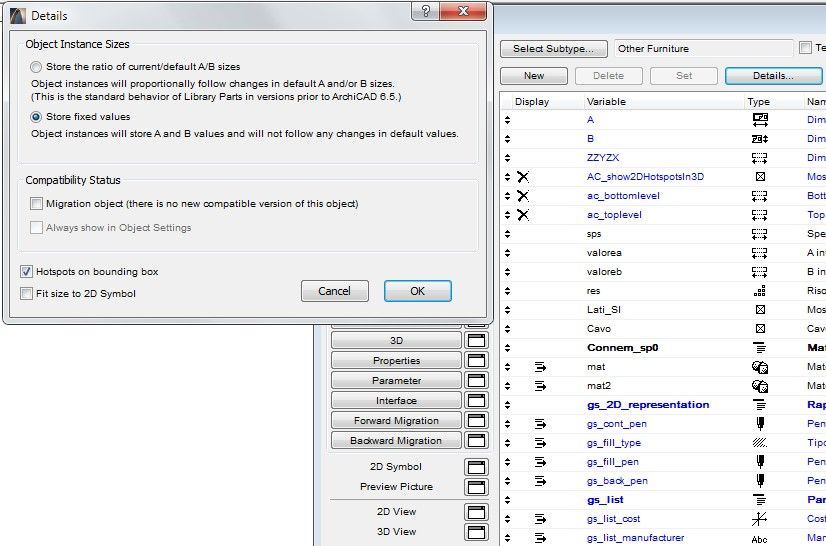The height and width of the screenshot is (546, 826).
Task: Open the 3D script in a new window
Action: [x=476, y=340]
